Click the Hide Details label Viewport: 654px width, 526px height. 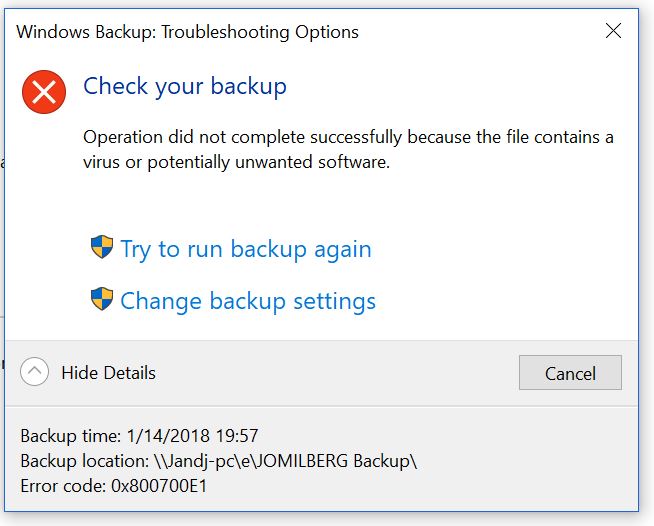click(x=108, y=373)
